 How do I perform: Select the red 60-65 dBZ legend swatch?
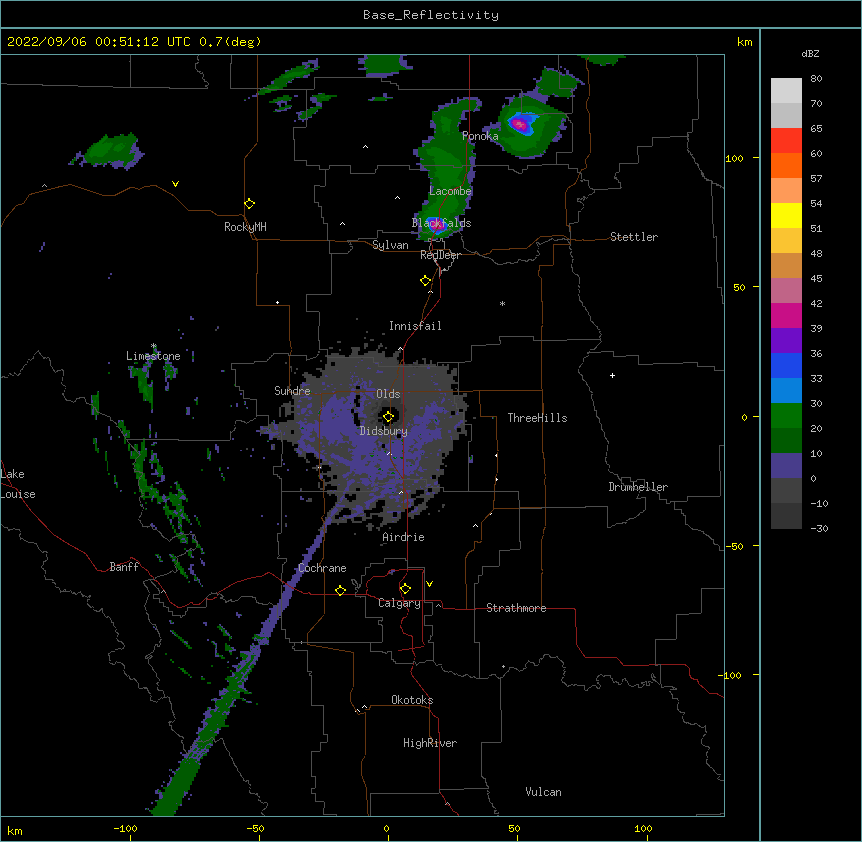[x=786, y=141]
